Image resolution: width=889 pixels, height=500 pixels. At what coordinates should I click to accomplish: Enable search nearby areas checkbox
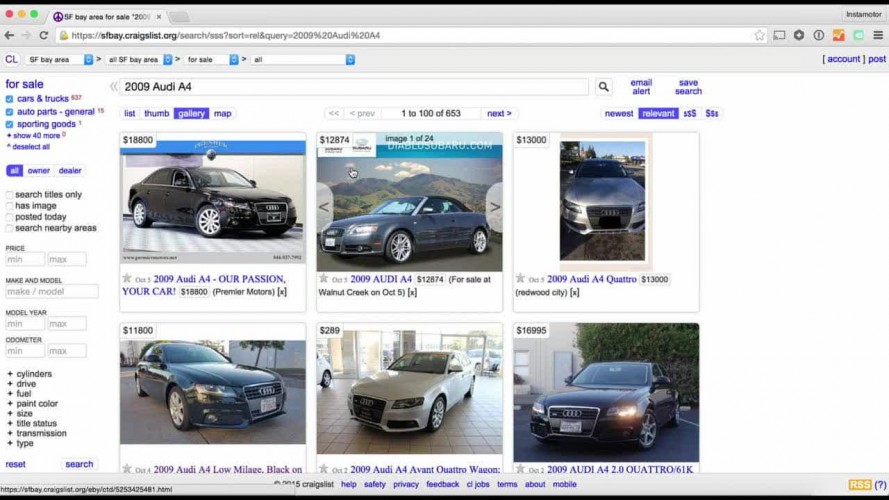[9, 228]
